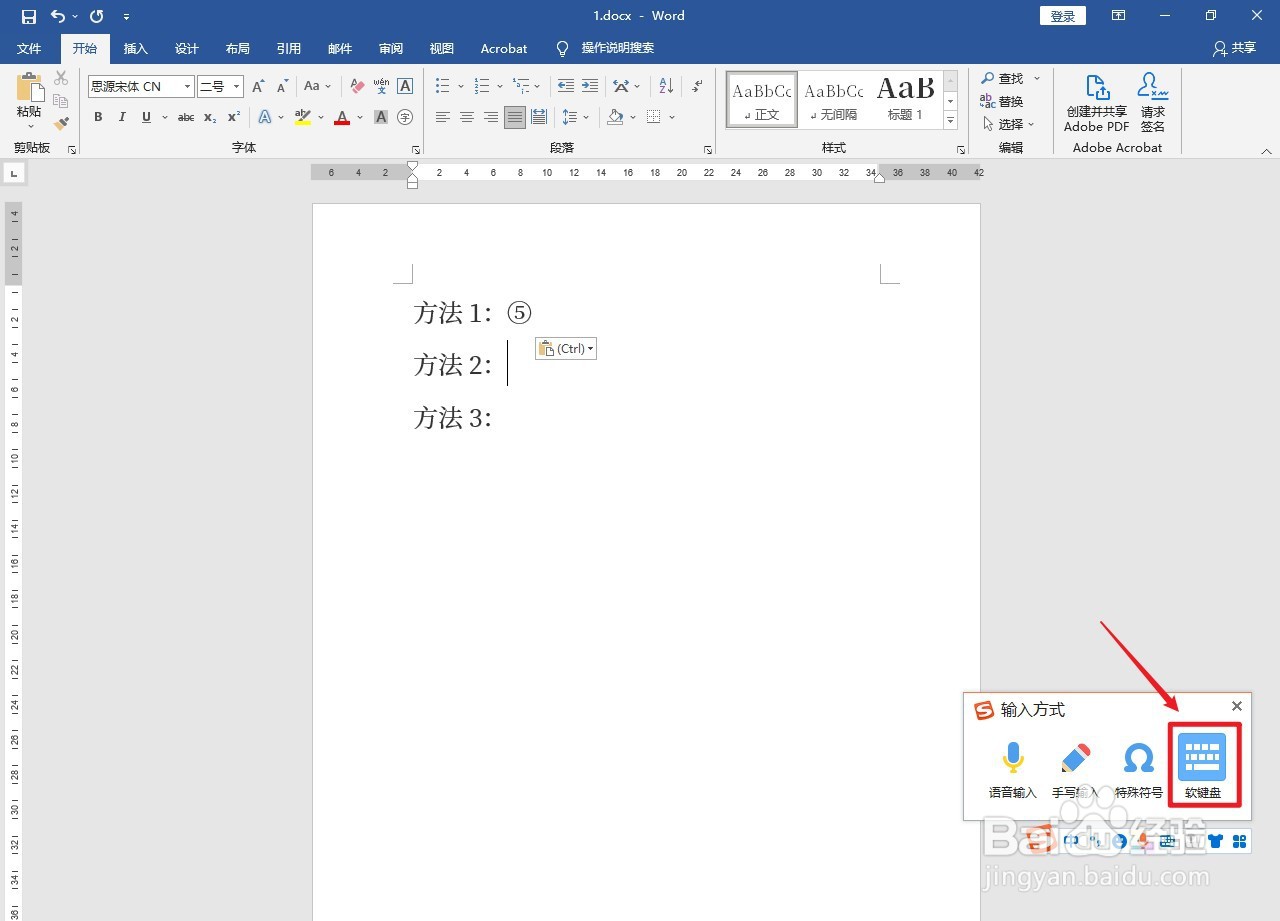
Task: Click the distributed alignment icon
Action: pyautogui.click(x=539, y=117)
